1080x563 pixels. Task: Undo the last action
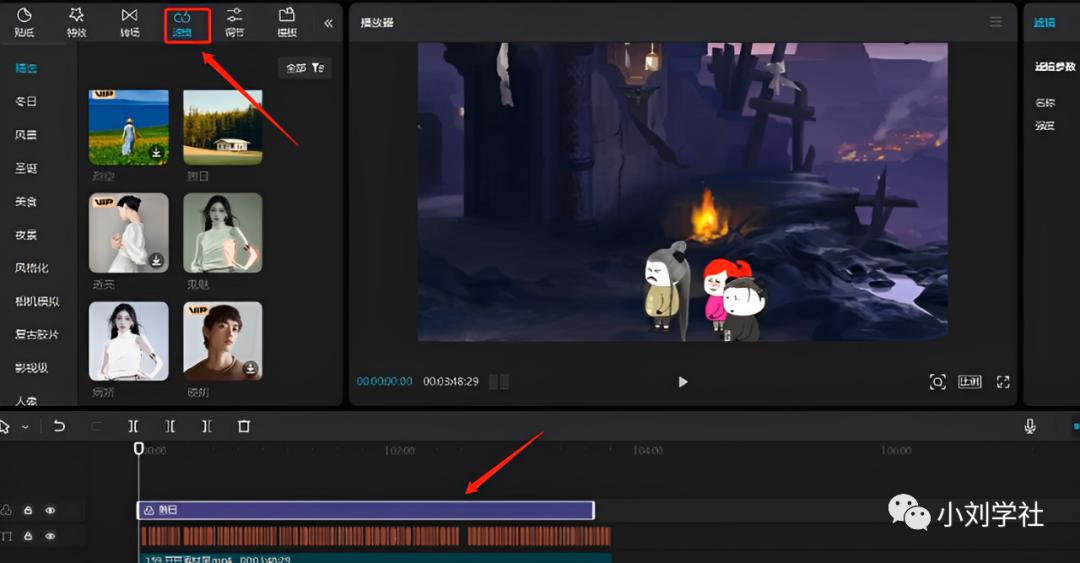tap(59, 427)
